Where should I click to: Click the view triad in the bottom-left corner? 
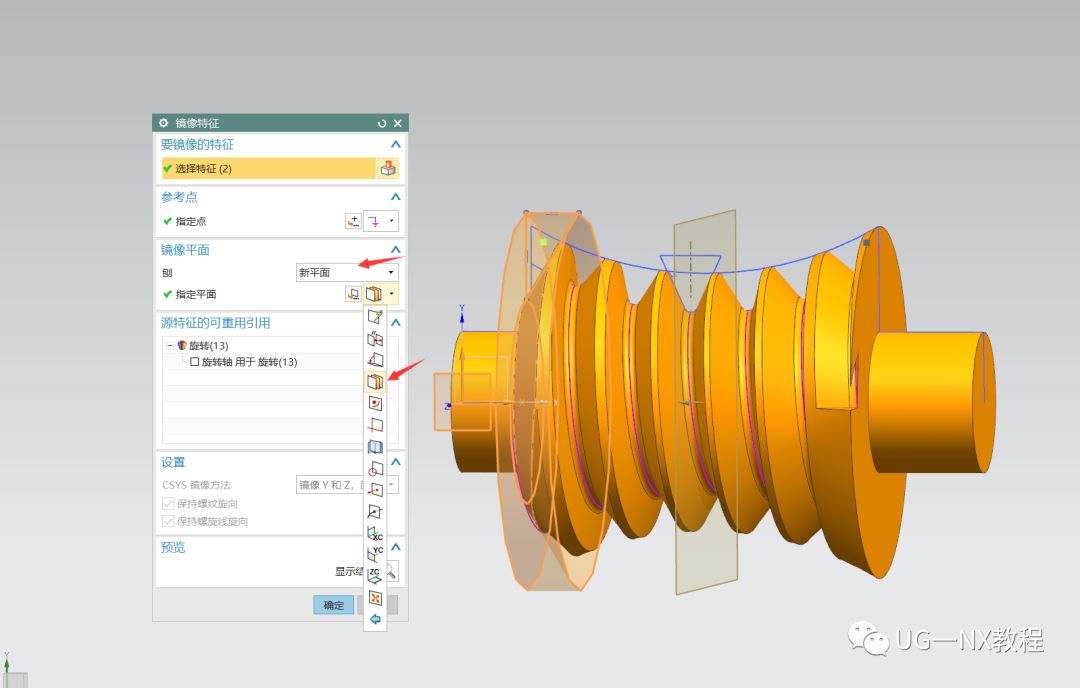12,671
